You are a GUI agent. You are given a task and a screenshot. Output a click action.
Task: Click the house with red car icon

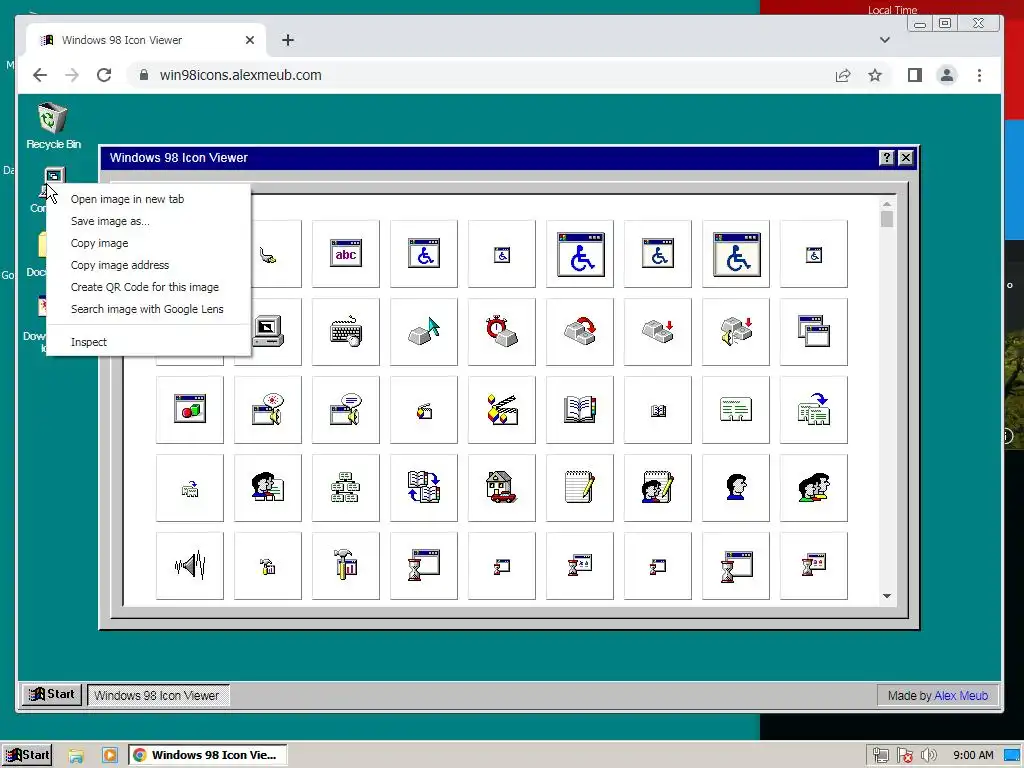501,487
